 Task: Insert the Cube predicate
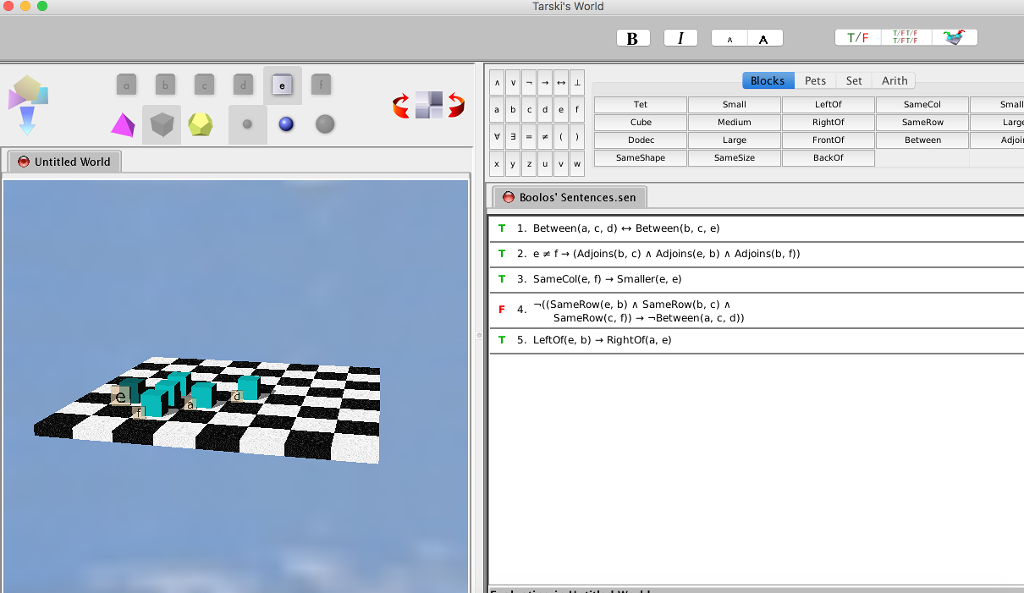(640, 122)
